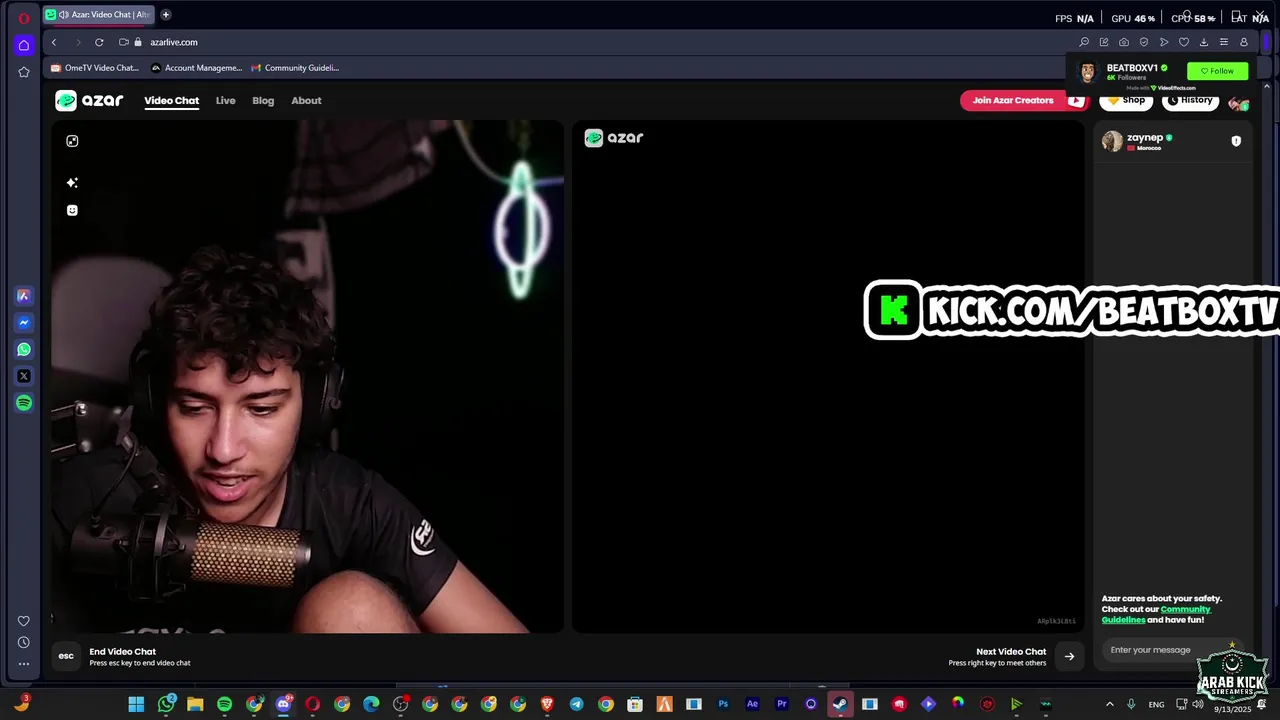Open the snapshot camera icon in toolbar

click(1124, 42)
